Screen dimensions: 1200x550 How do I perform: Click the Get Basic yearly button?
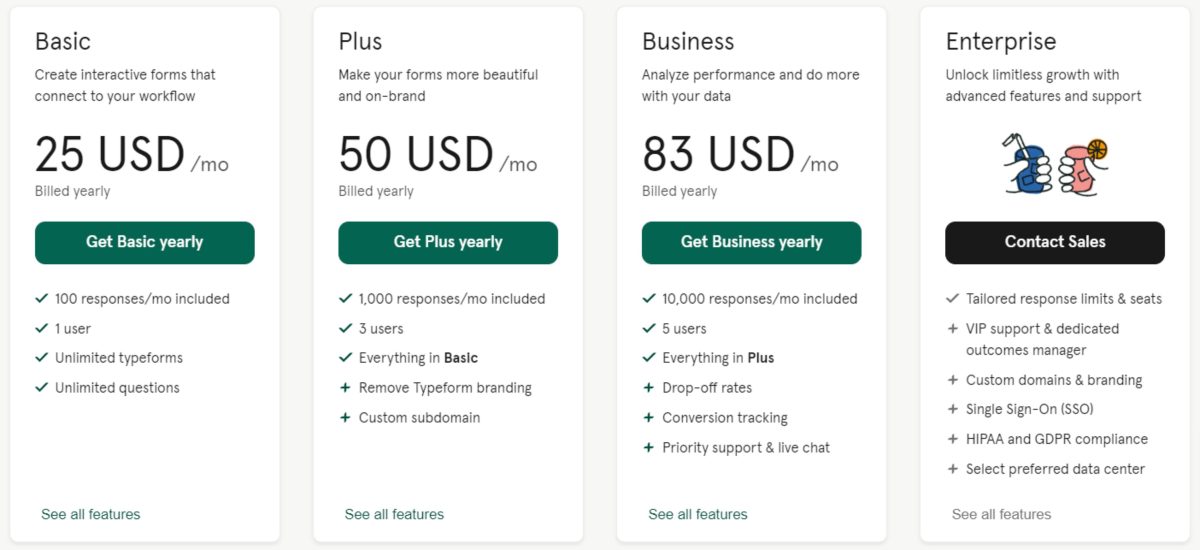[x=144, y=242]
